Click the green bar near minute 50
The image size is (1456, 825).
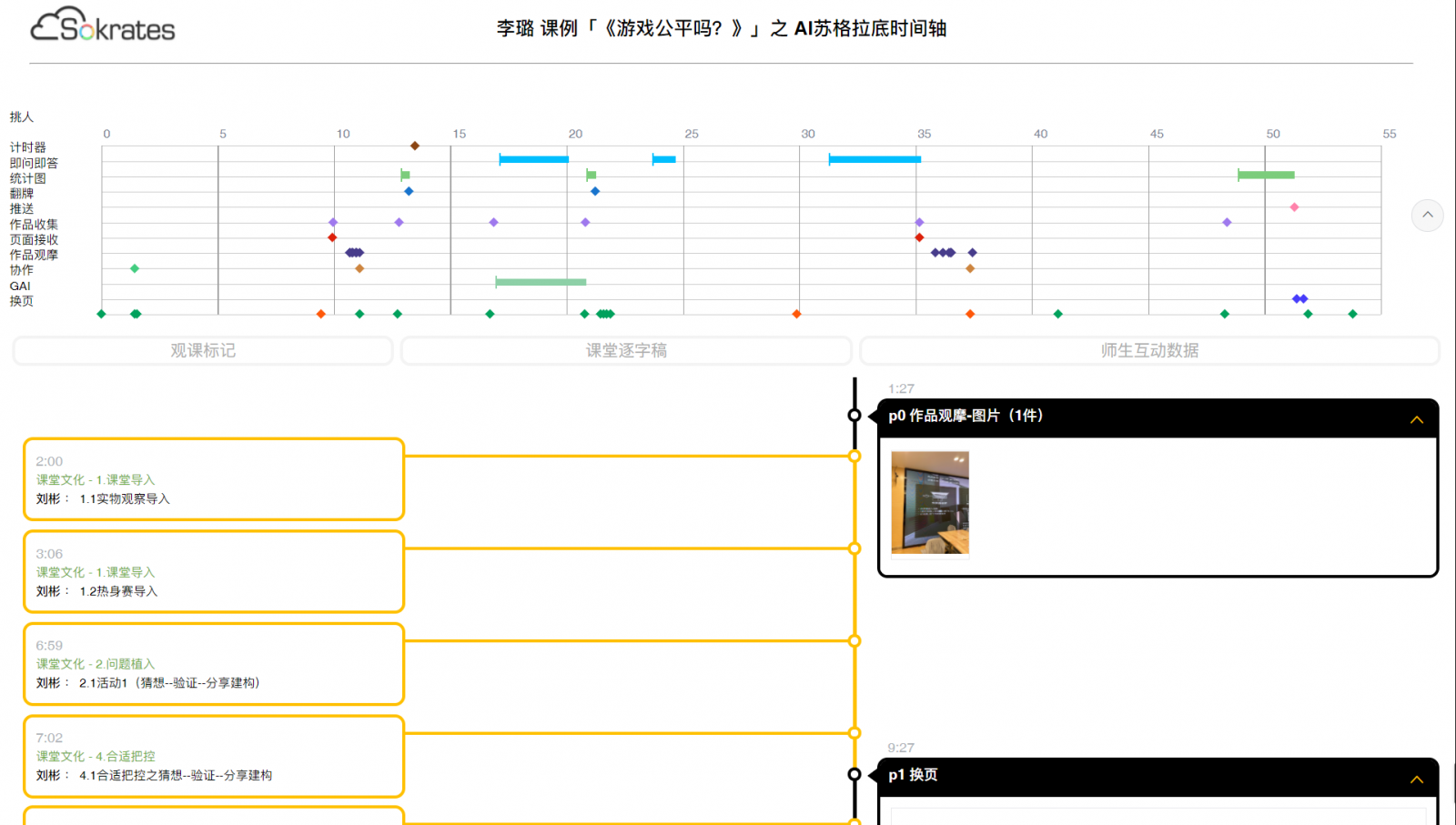[x=1266, y=175]
